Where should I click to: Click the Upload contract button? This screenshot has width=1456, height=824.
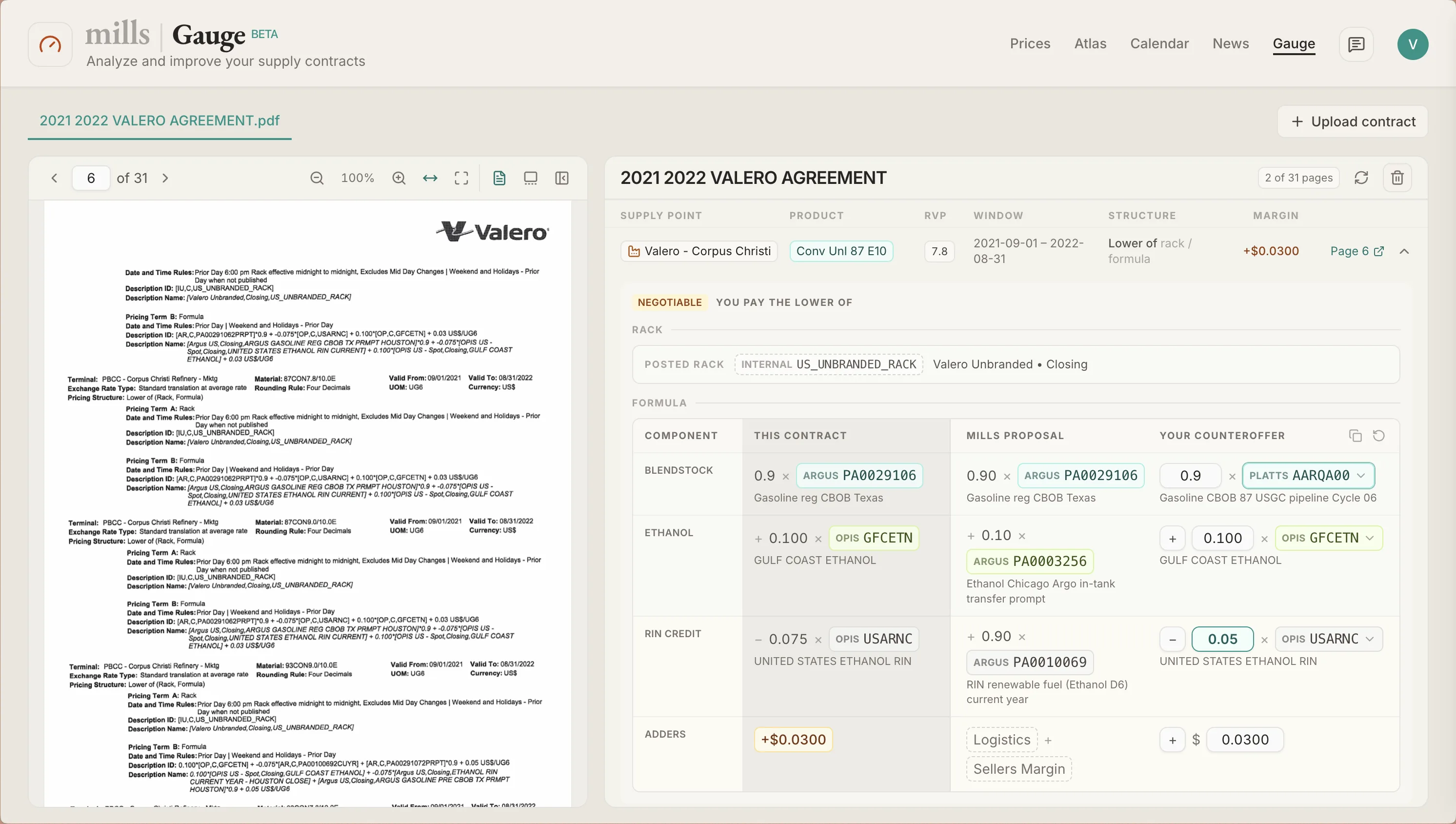[1353, 121]
